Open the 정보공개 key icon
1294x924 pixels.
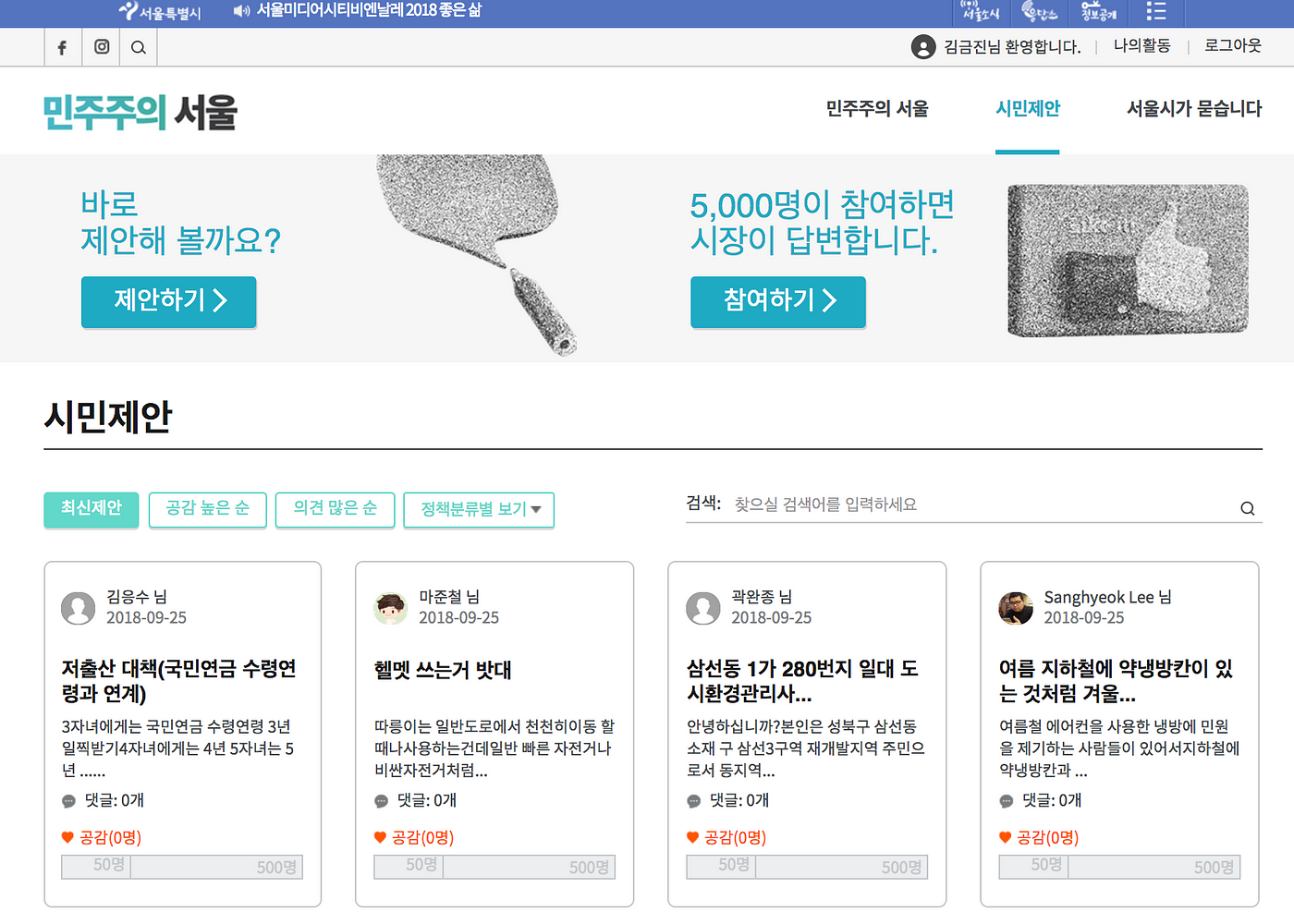[1098, 12]
